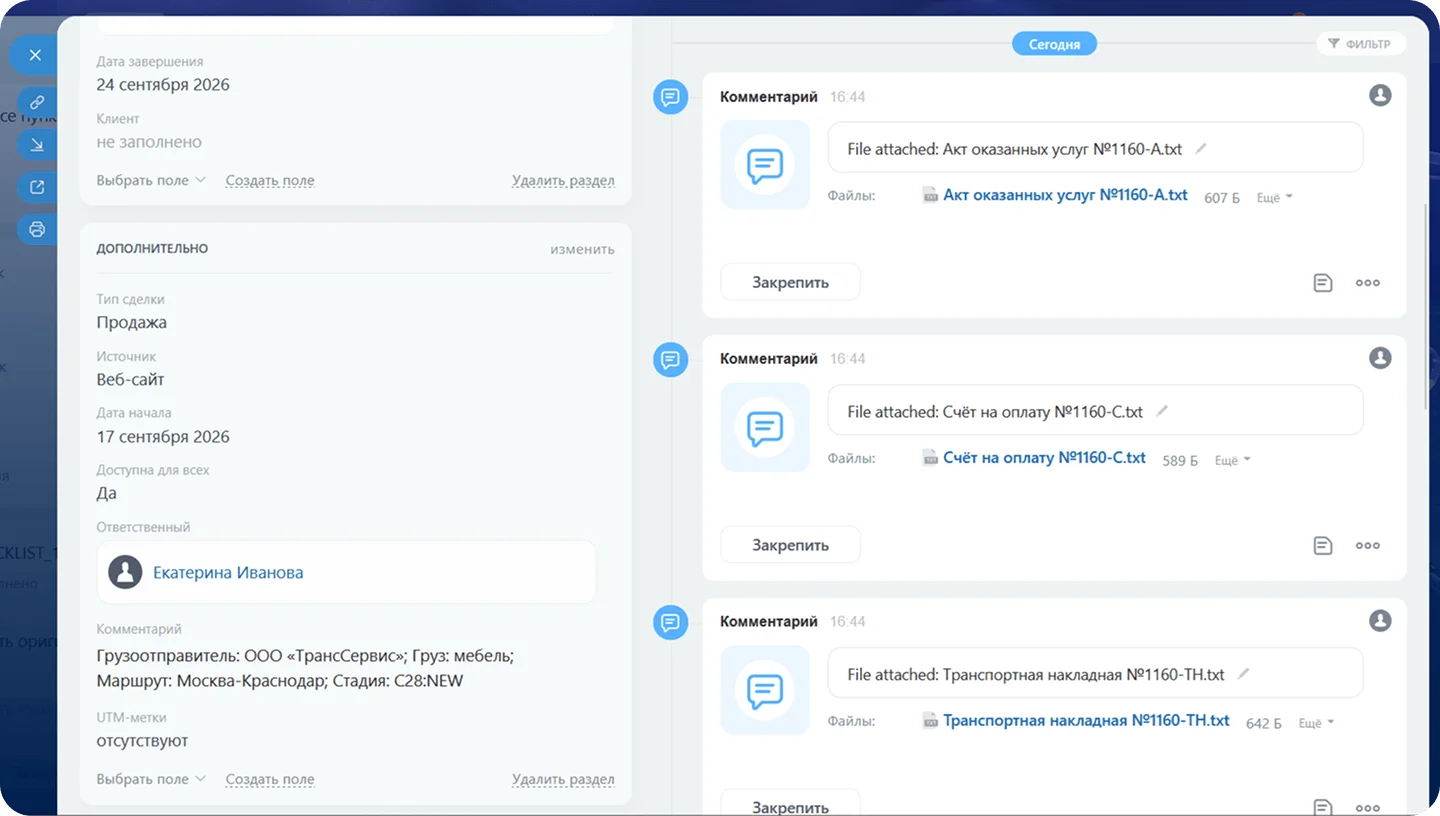
Task: Click изменить in the Дополнительно section
Action: coord(582,249)
